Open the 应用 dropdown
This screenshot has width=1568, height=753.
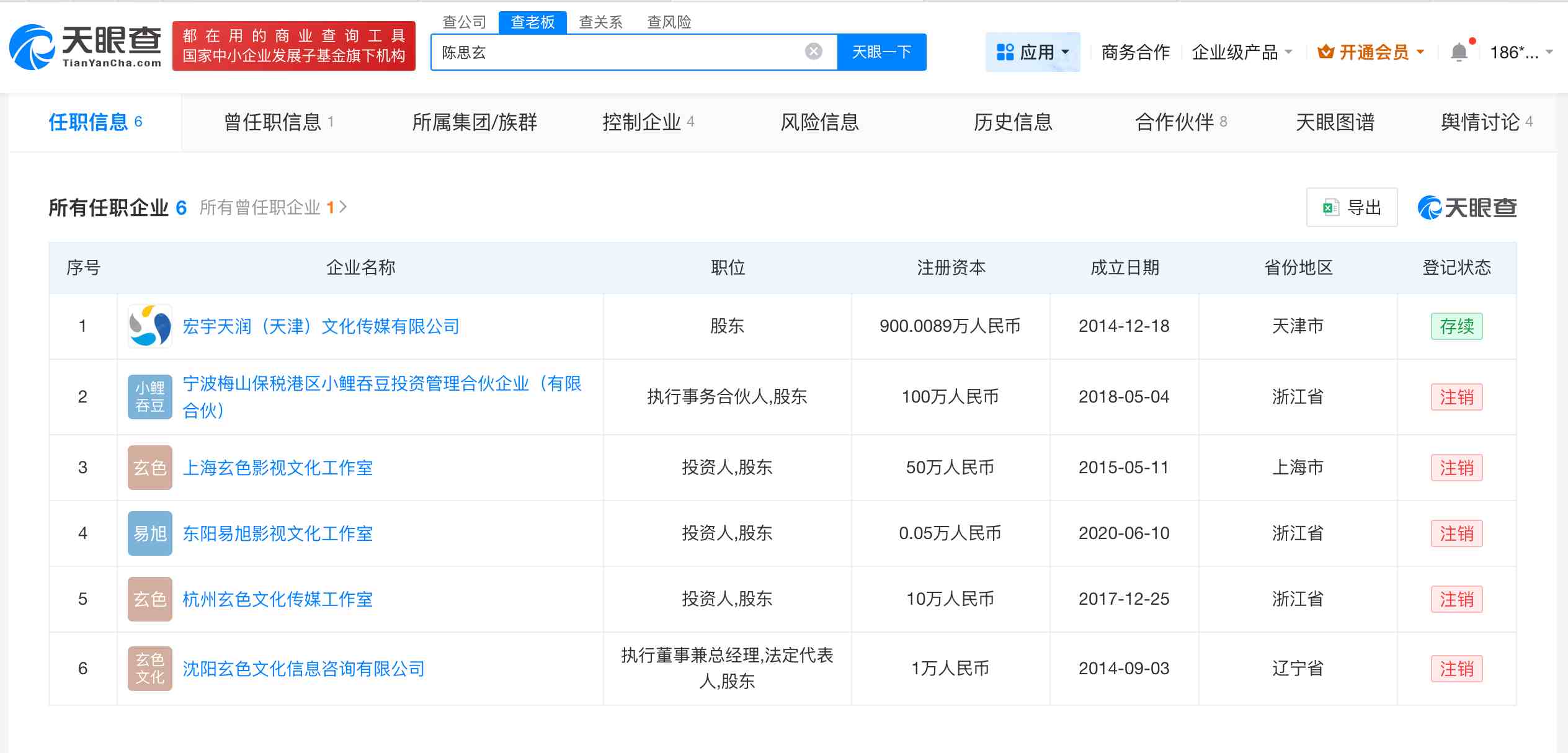click(x=1033, y=52)
